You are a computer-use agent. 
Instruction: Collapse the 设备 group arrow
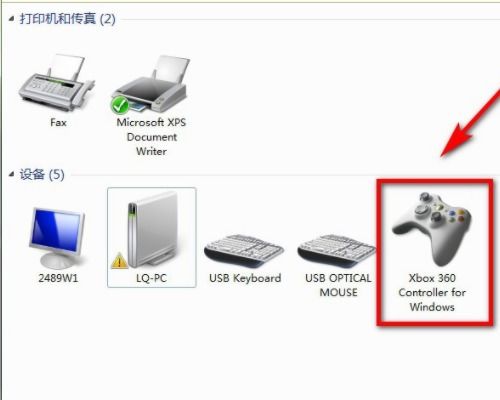click(12, 174)
